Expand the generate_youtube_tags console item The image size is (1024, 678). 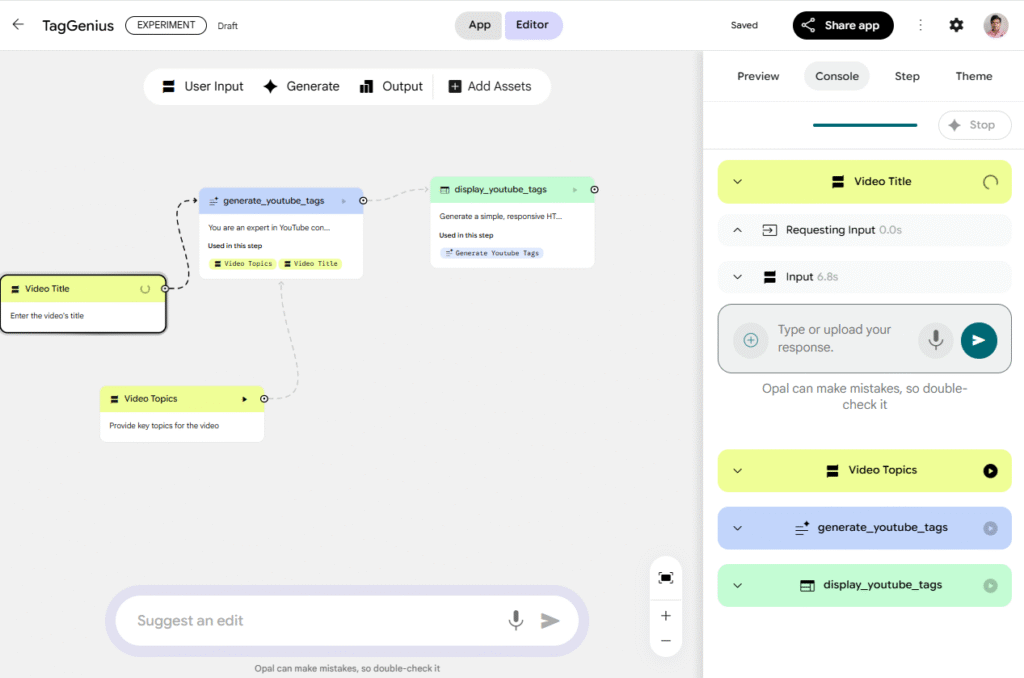(x=738, y=528)
